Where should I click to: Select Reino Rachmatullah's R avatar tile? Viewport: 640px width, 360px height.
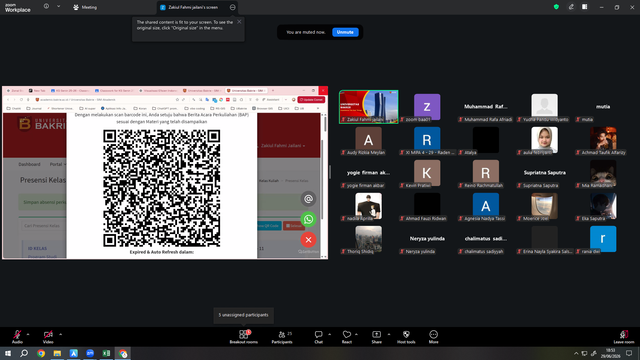click(x=486, y=173)
